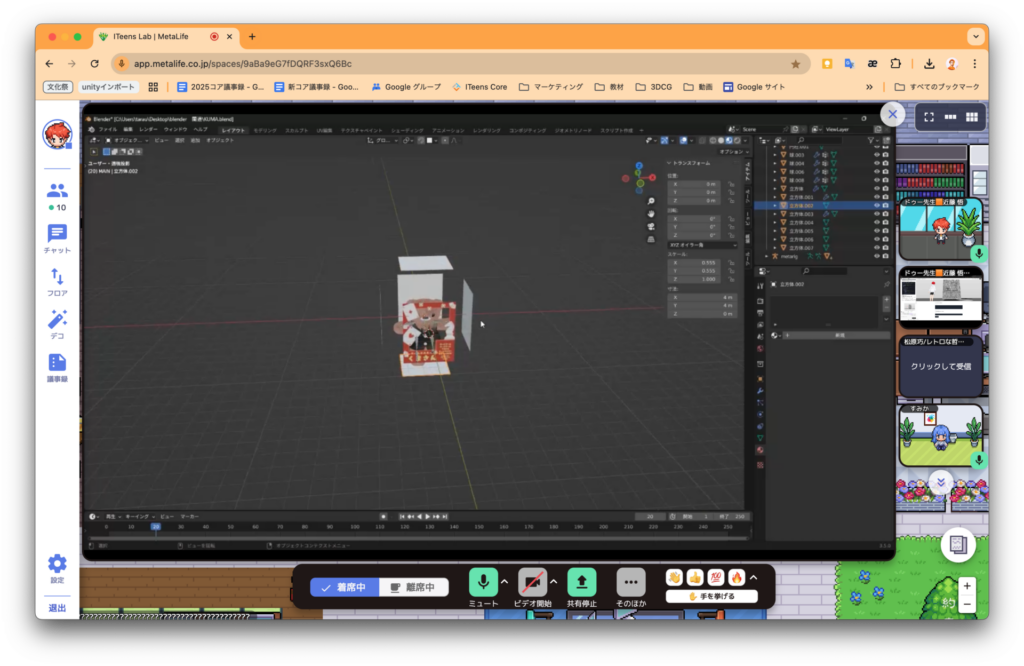Open the Chrome three-dot menu
This screenshot has width=1024, height=666.
point(974,63)
